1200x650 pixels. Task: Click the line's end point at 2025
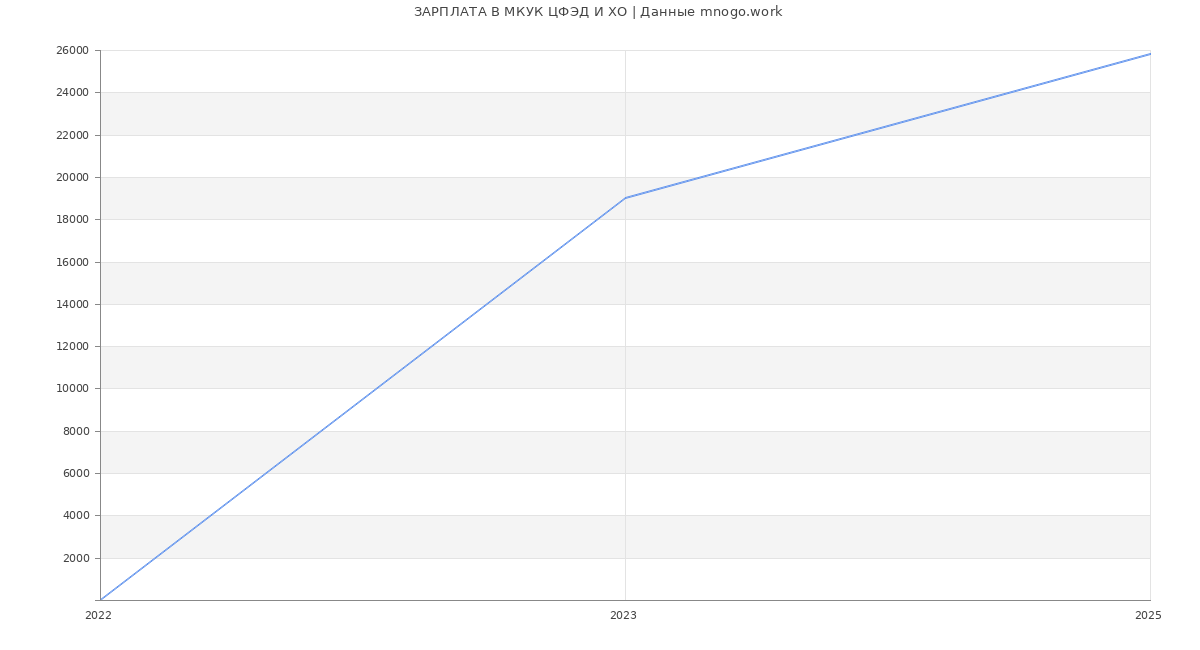coord(1150,54)
